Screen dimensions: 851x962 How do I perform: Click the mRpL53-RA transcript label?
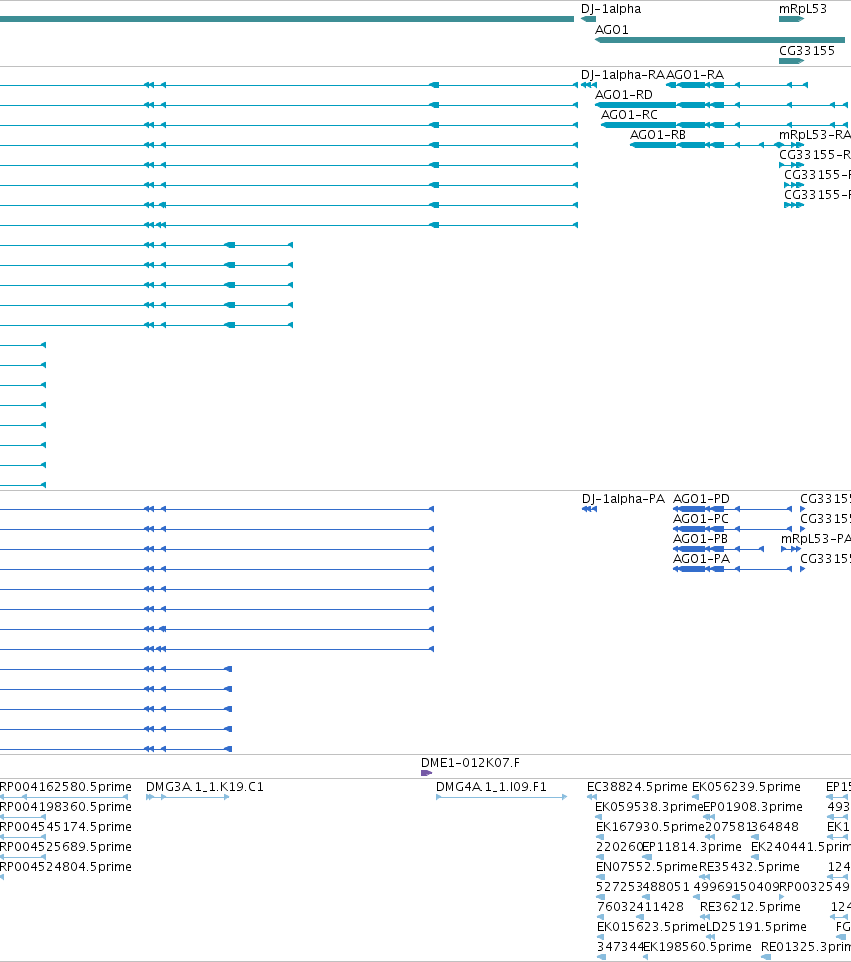point(815,134)
